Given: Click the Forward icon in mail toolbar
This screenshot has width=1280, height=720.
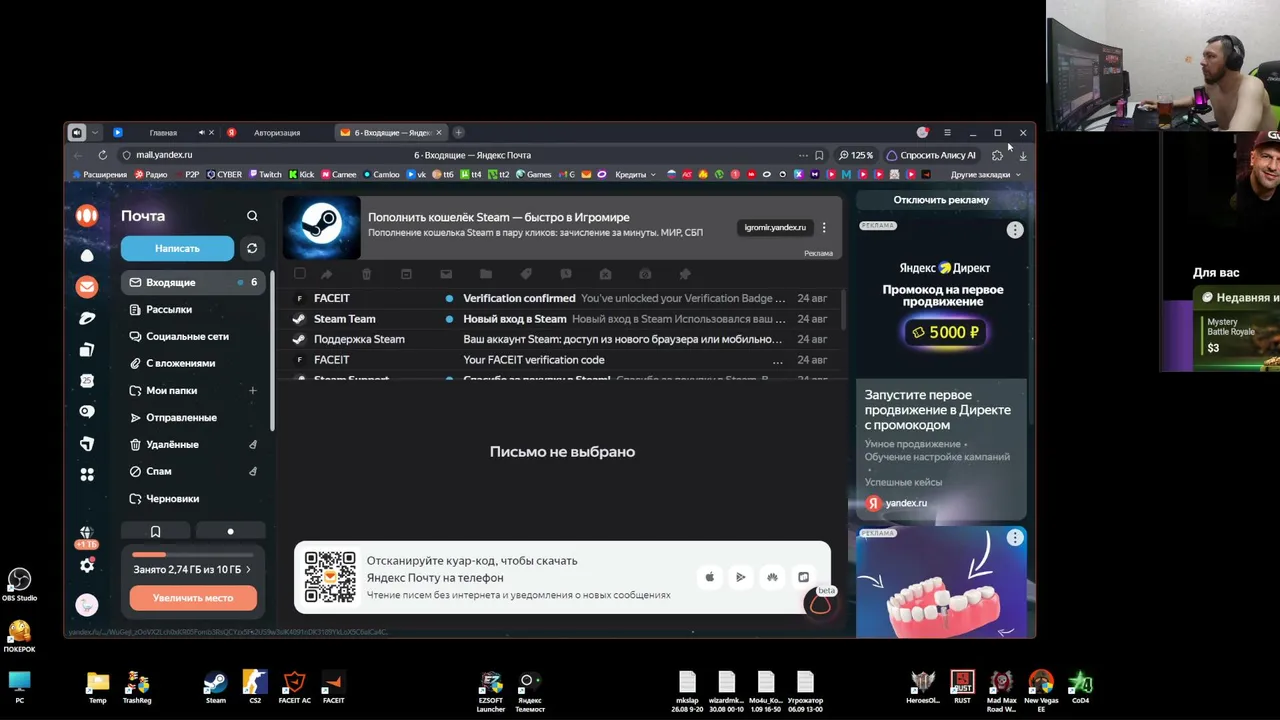Looking at the screenshot, I should pos(326,274).
